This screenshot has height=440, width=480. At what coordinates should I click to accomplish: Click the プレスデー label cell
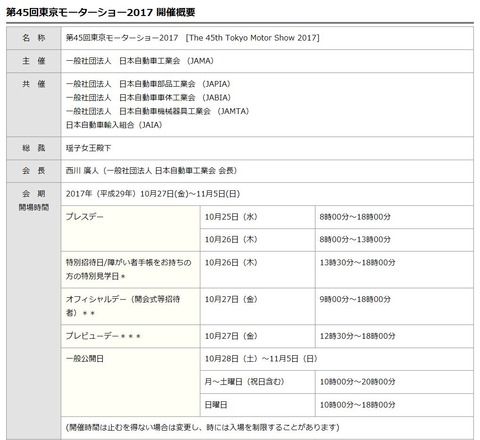131,228
